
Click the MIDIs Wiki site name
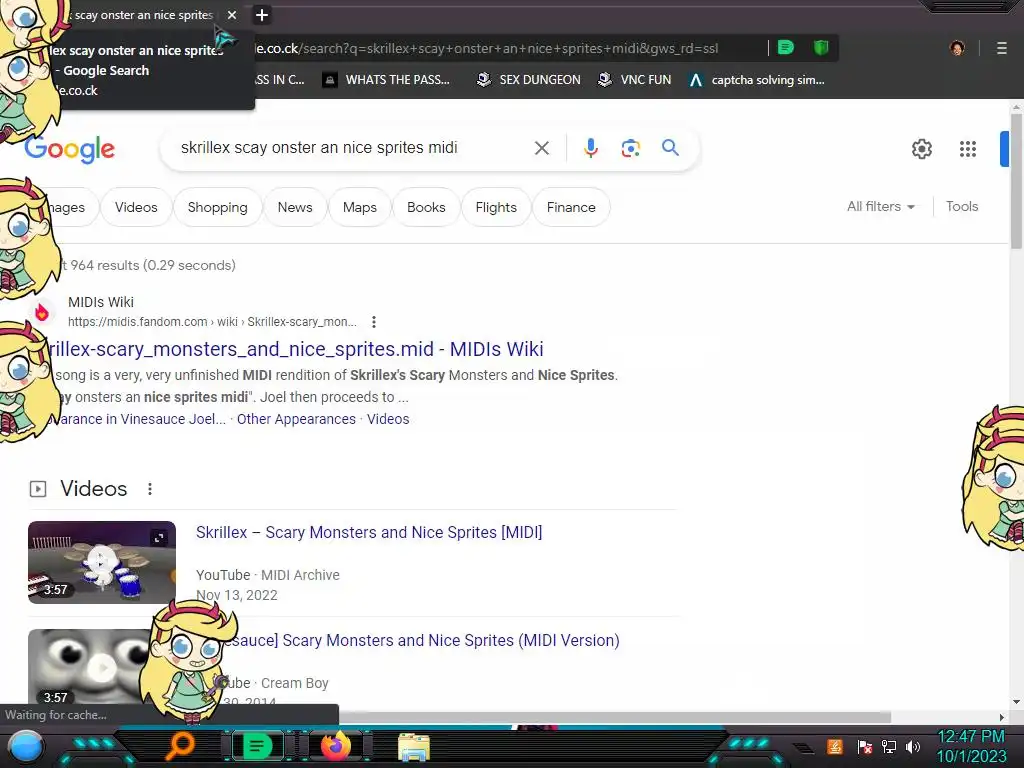click(x=101, y=302)
